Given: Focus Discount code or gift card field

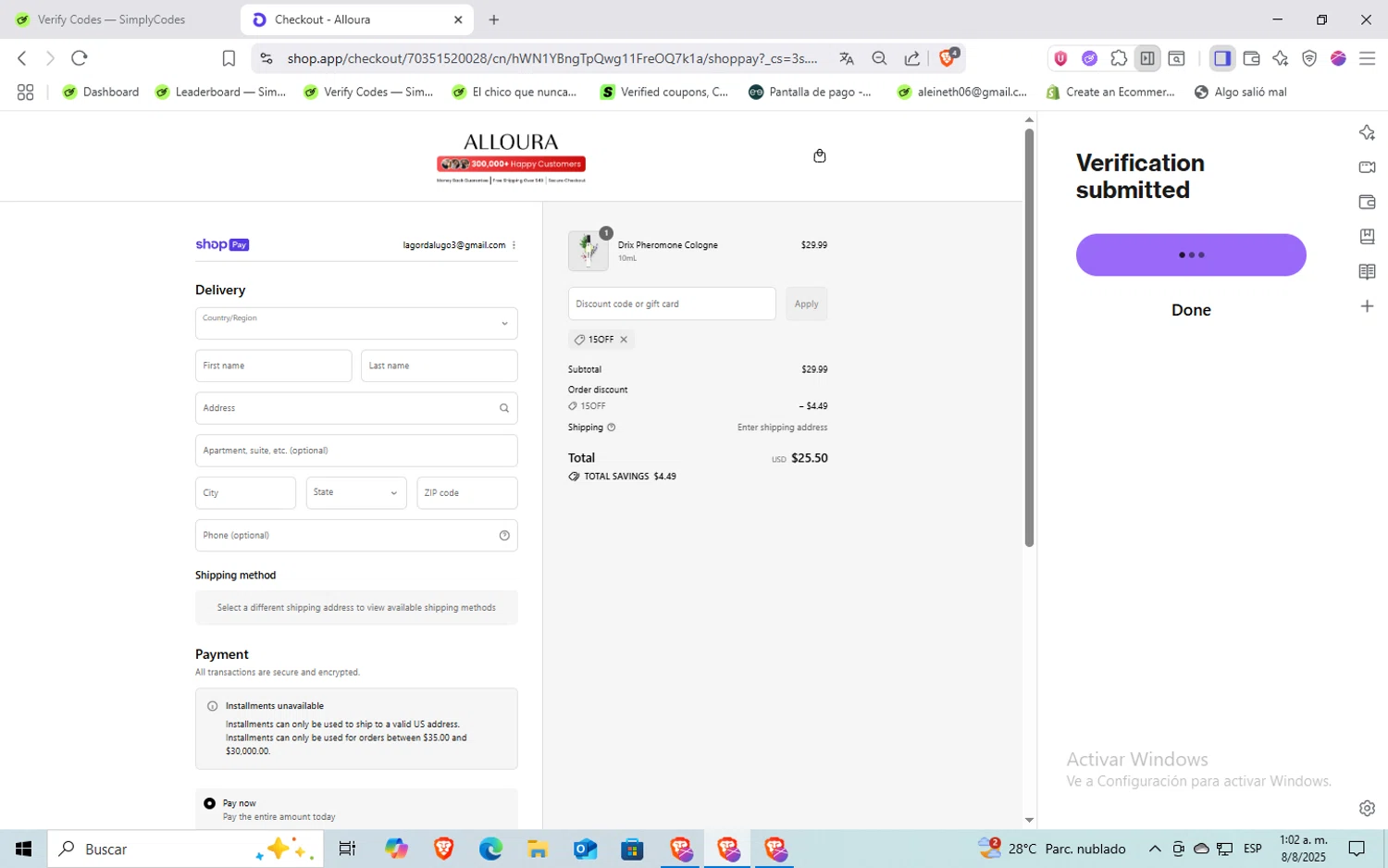Looking at the screenshot, I should point(672,304).
